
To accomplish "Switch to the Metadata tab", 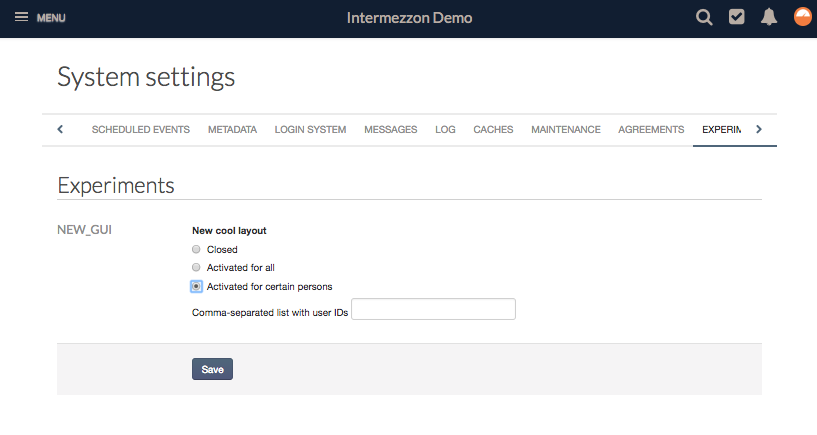I will [232, 130].
